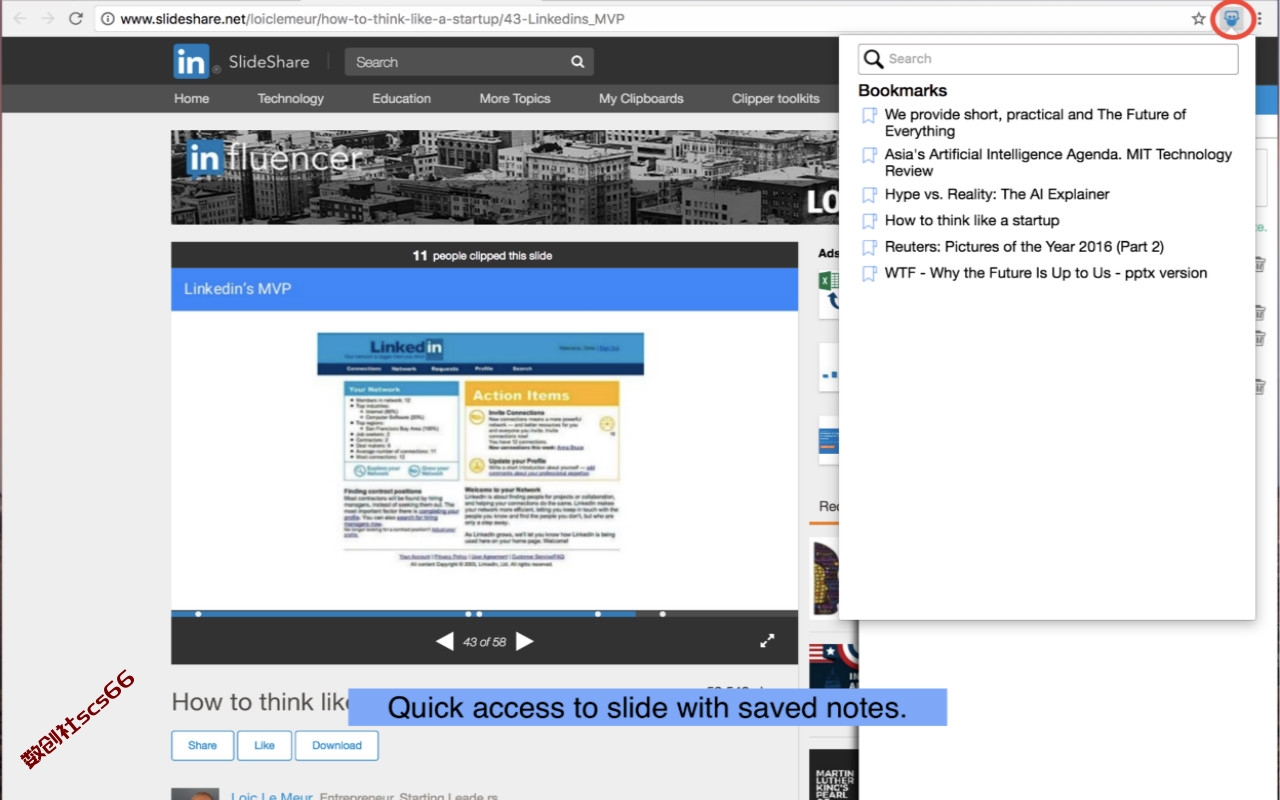Open the Home menu item
1280x800 pixels.
pos(192,98)
